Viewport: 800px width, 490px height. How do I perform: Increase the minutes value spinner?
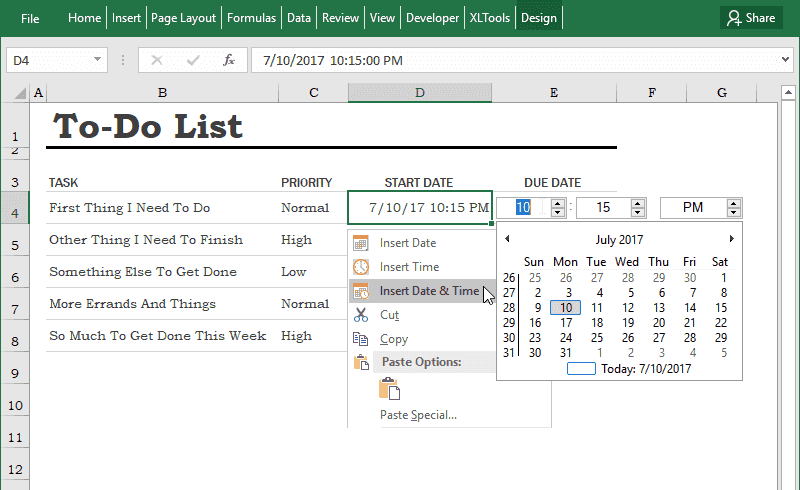coord(638,204)
